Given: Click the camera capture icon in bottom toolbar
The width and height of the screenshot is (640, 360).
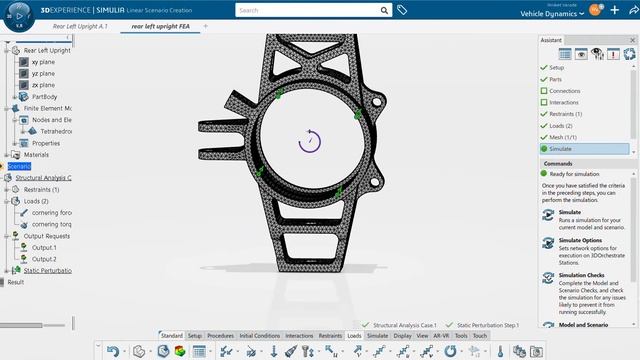Looking at the screenshot, I should click(536, 351).
